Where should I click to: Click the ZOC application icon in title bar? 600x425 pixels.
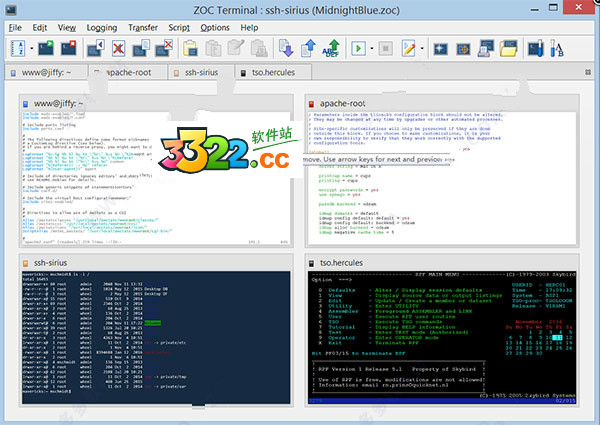click(x=11, y=10)
